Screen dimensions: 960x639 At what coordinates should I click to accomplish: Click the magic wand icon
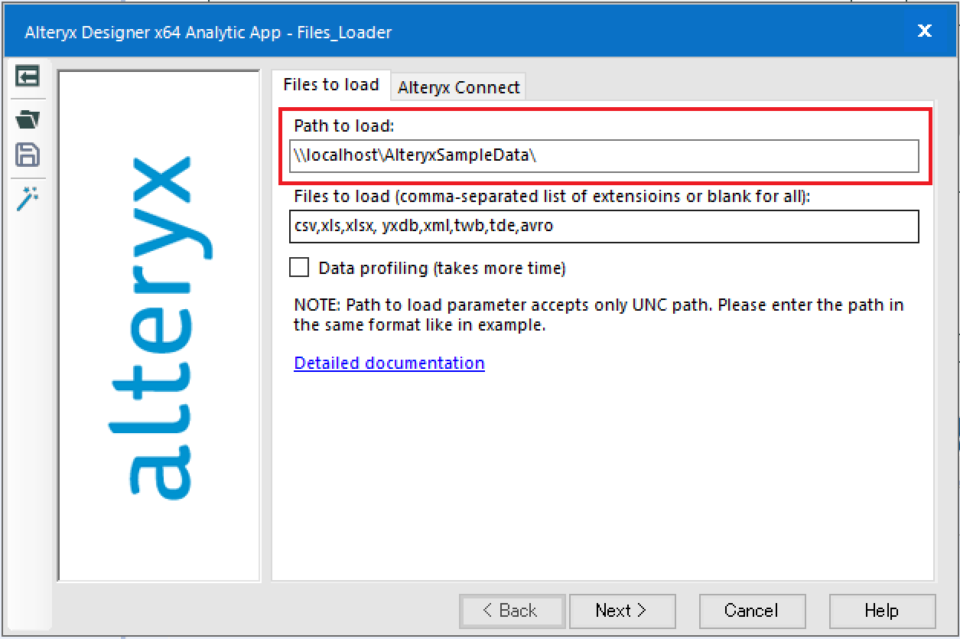[27, 198]
